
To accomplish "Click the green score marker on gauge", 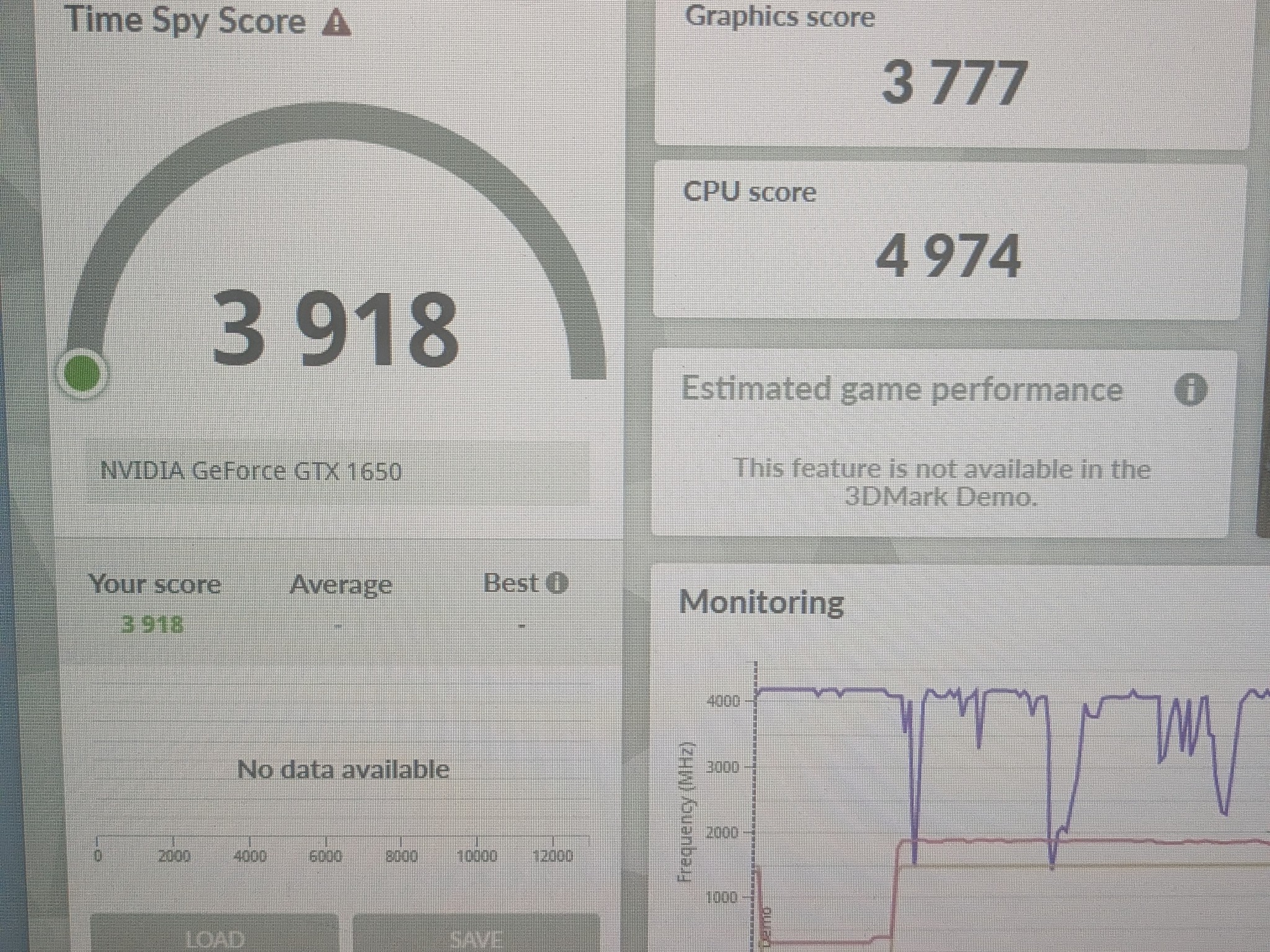I will [x=82, y=373].
